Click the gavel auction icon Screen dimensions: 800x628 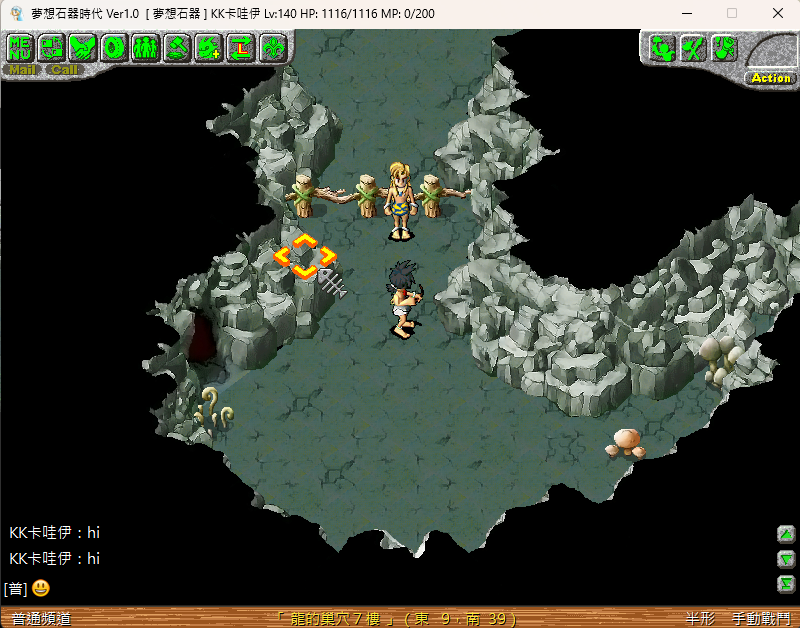pyautogui.click(x=177, y=47)
